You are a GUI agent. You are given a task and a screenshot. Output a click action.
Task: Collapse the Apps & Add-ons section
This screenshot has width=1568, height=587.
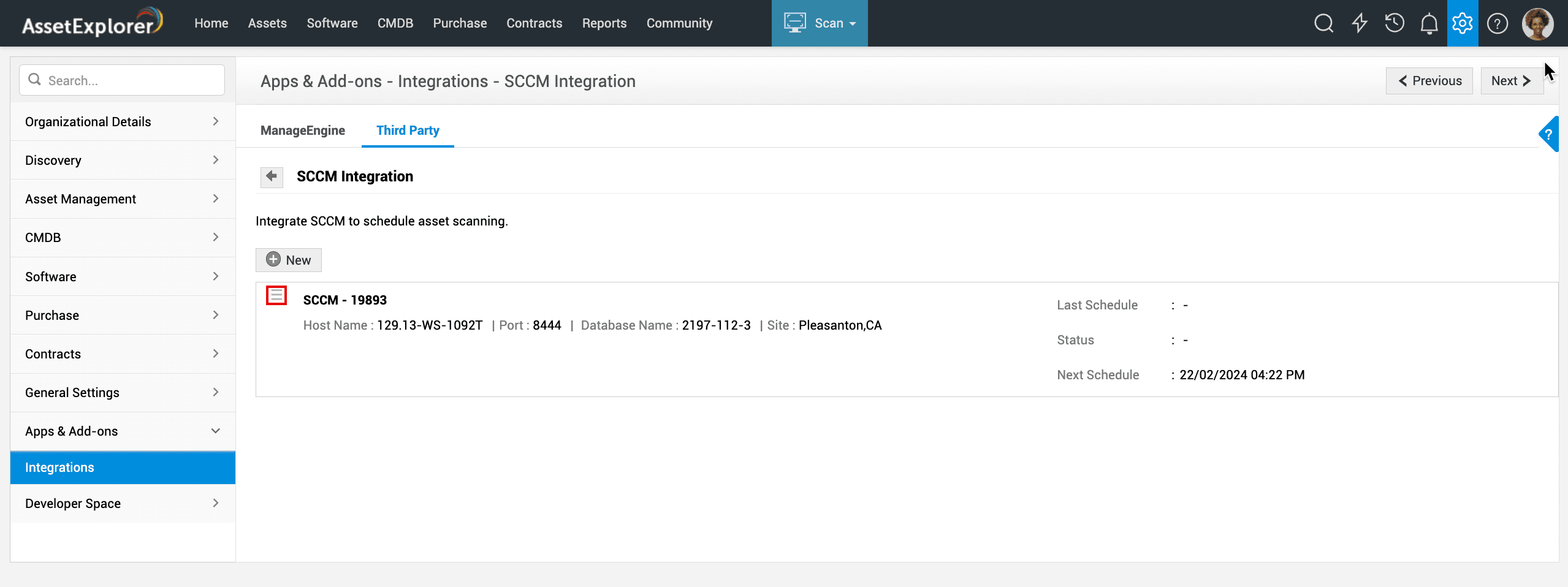tap(123, 431)
